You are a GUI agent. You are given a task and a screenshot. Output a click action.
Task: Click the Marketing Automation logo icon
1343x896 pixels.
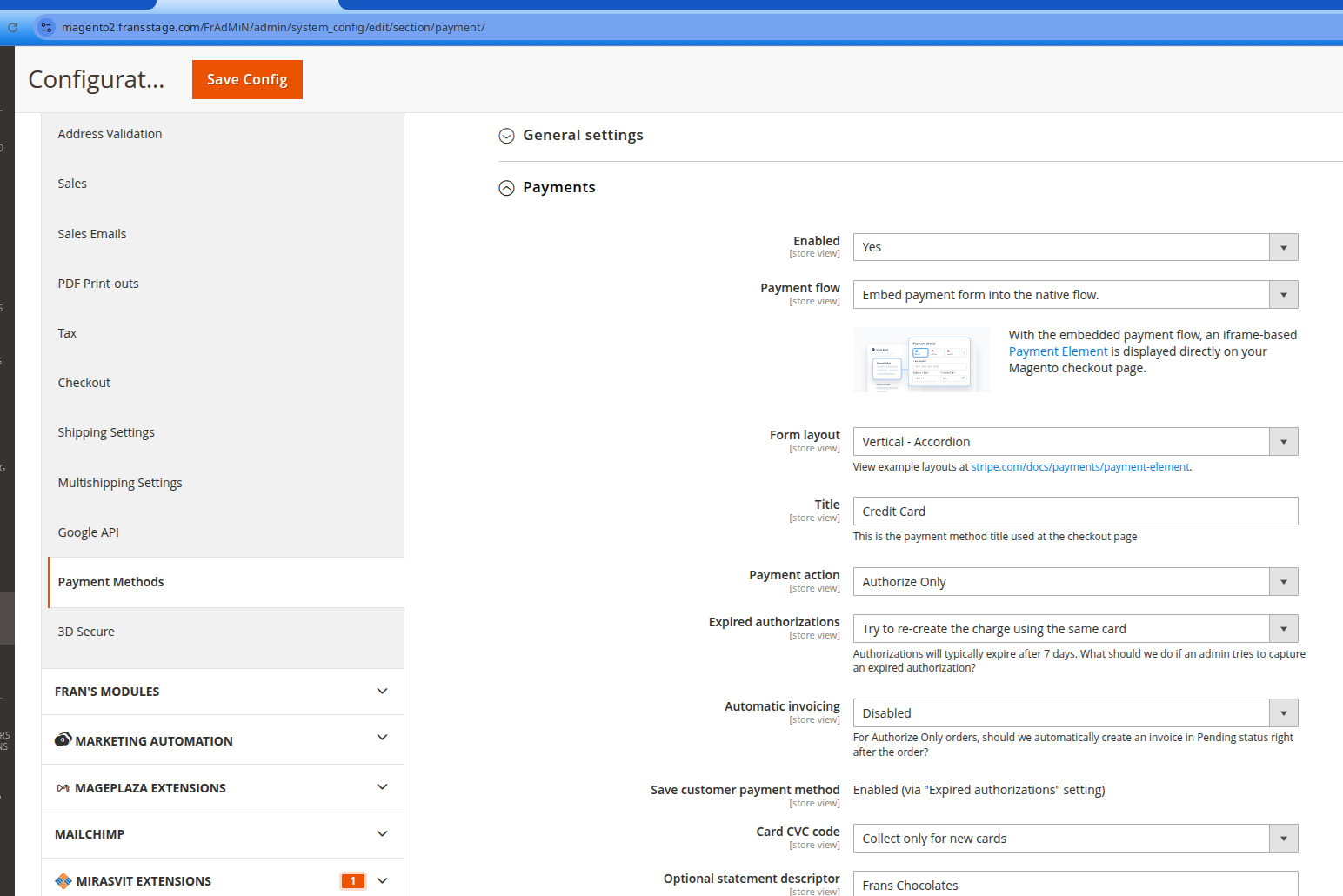coord(63,739)
